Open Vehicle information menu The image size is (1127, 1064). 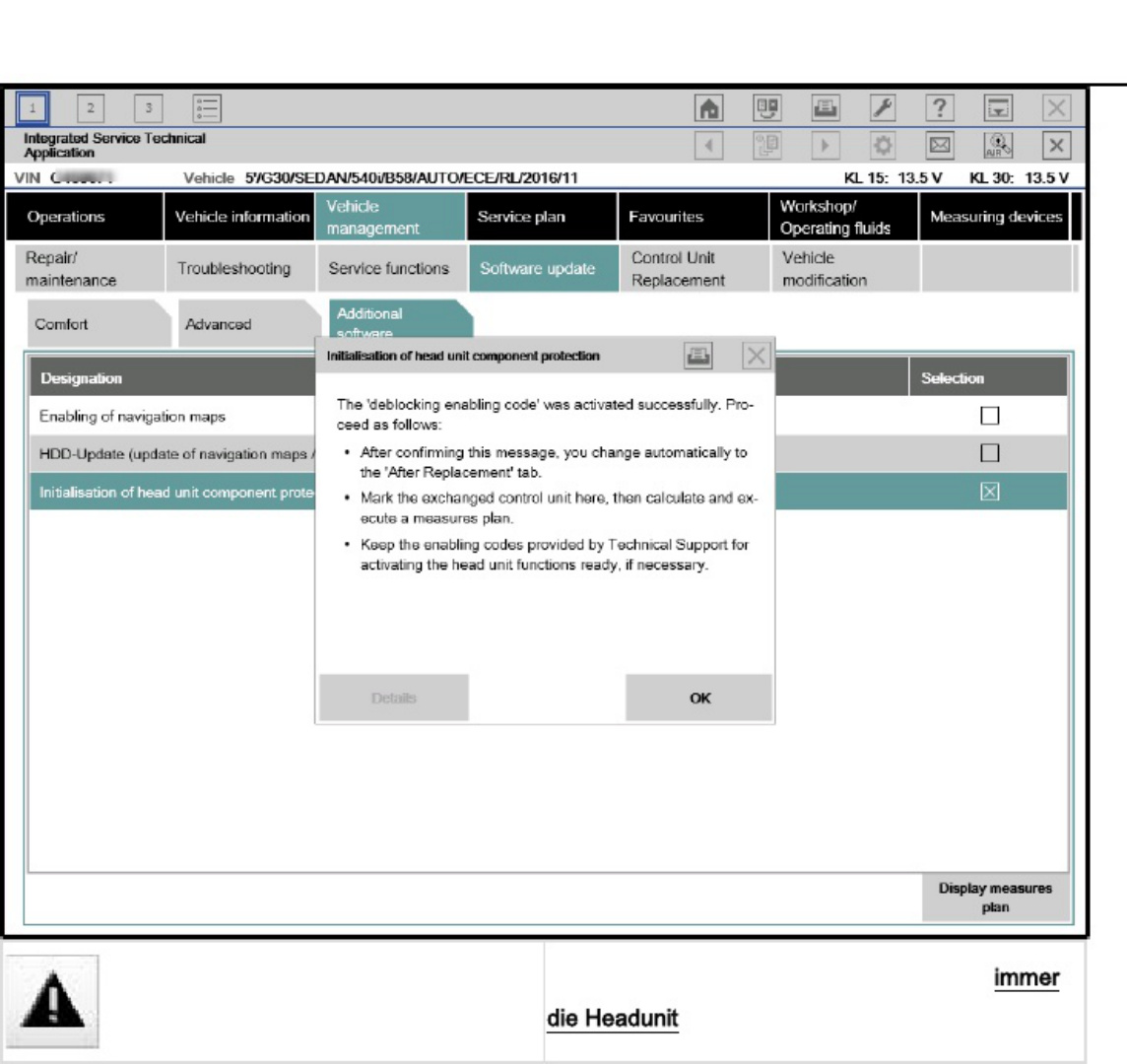tap(239, 217)
